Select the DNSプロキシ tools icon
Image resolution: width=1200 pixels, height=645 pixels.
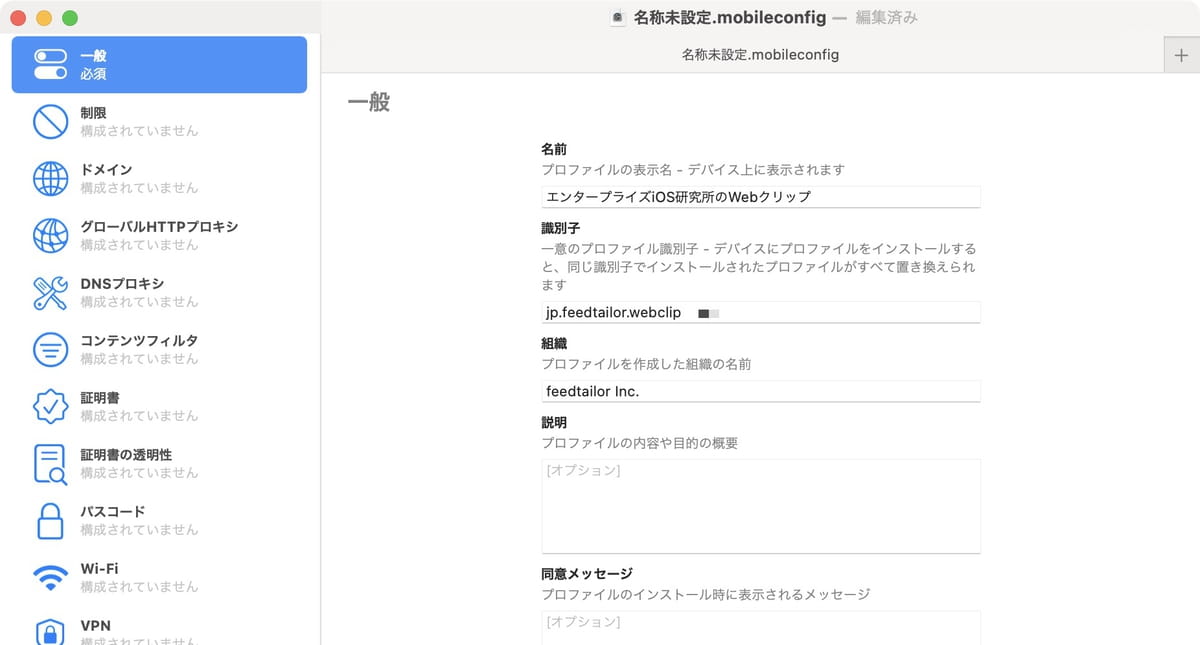point(50,293)
